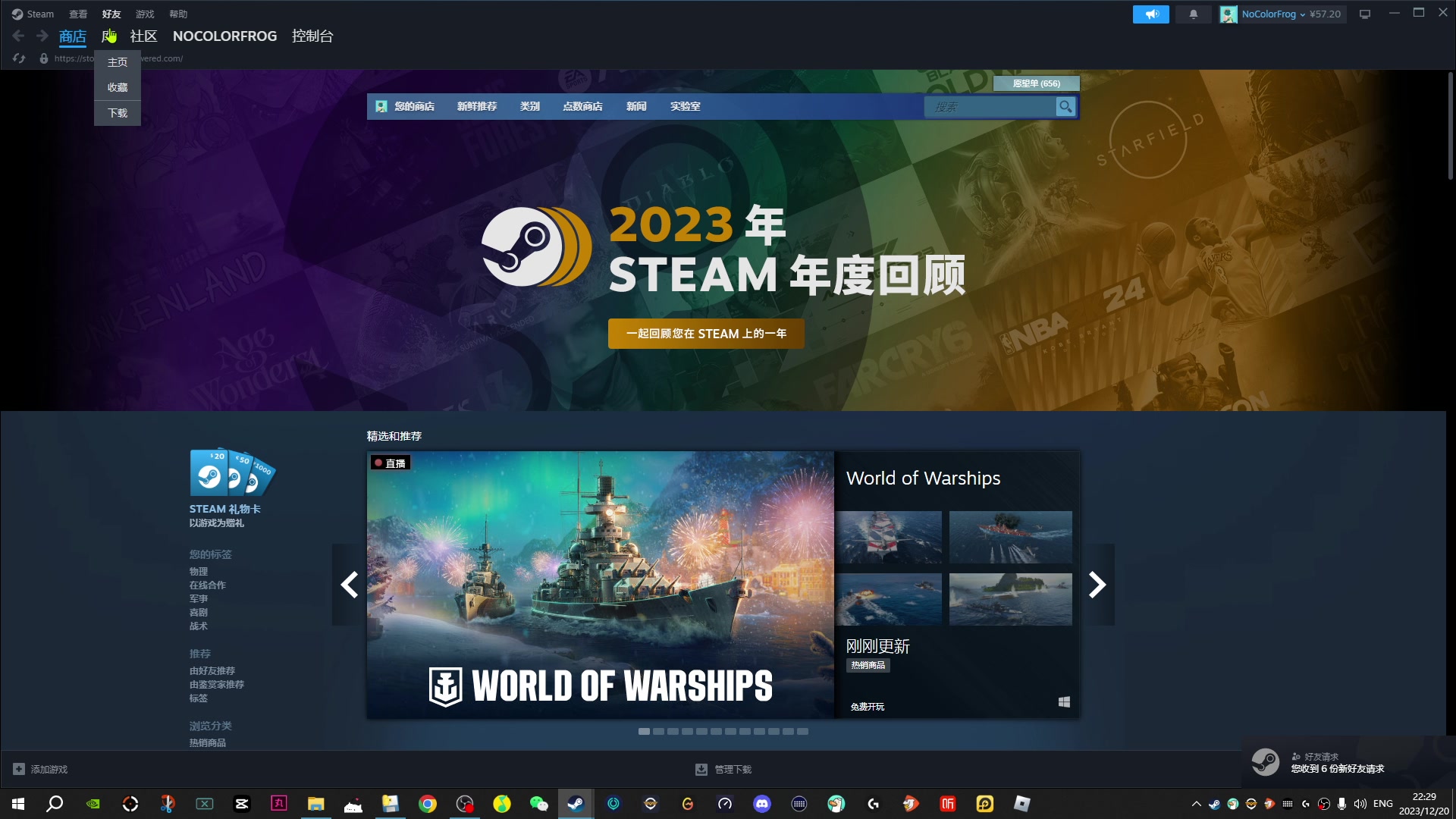The width and height of the screenshot is (1456, 819).
Task: Open the 由好友推荐 link
Action: (x=212, y=670)
